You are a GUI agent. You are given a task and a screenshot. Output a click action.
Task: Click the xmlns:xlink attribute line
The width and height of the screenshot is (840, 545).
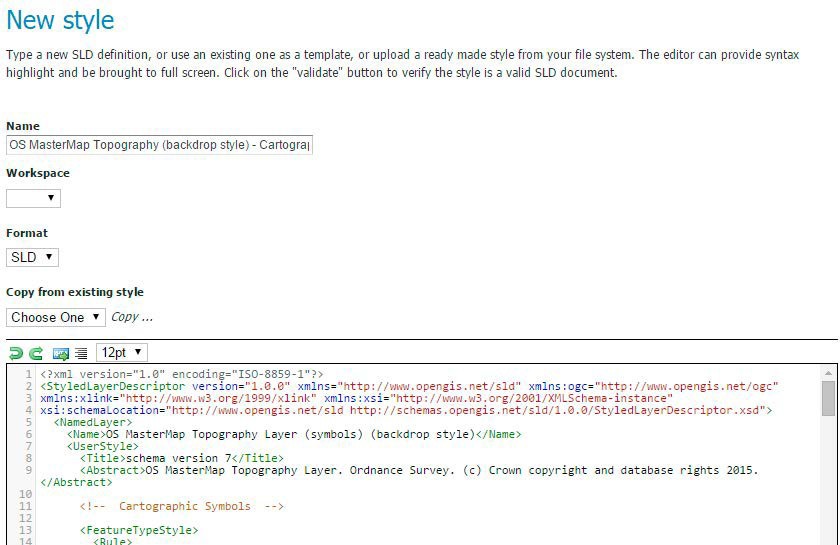point(356,398)
